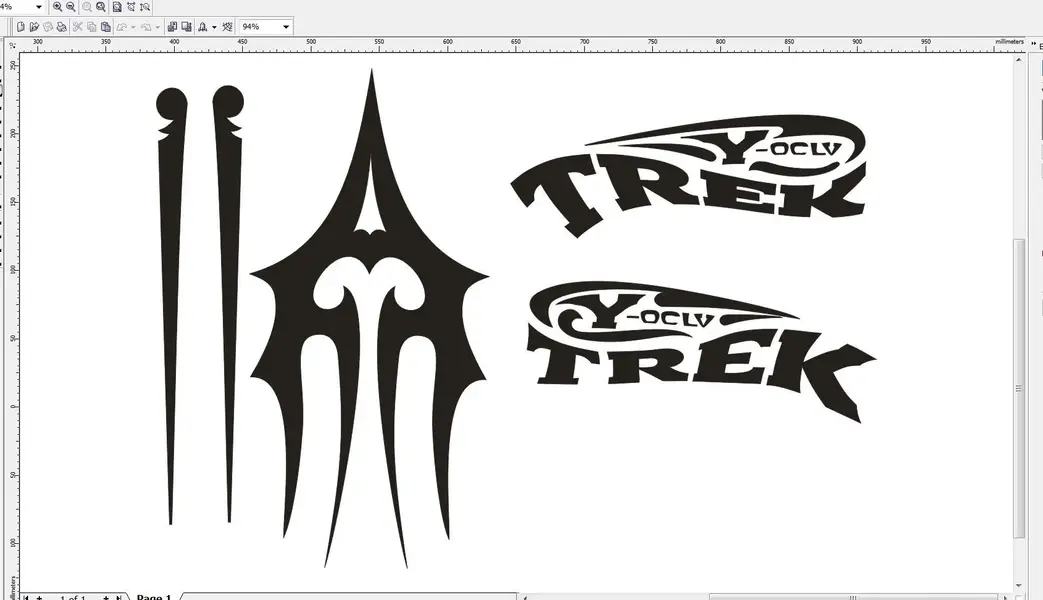Click the Open file folder icon
The width and height of the screenshot is (1043, 600).
click(34, 27)
